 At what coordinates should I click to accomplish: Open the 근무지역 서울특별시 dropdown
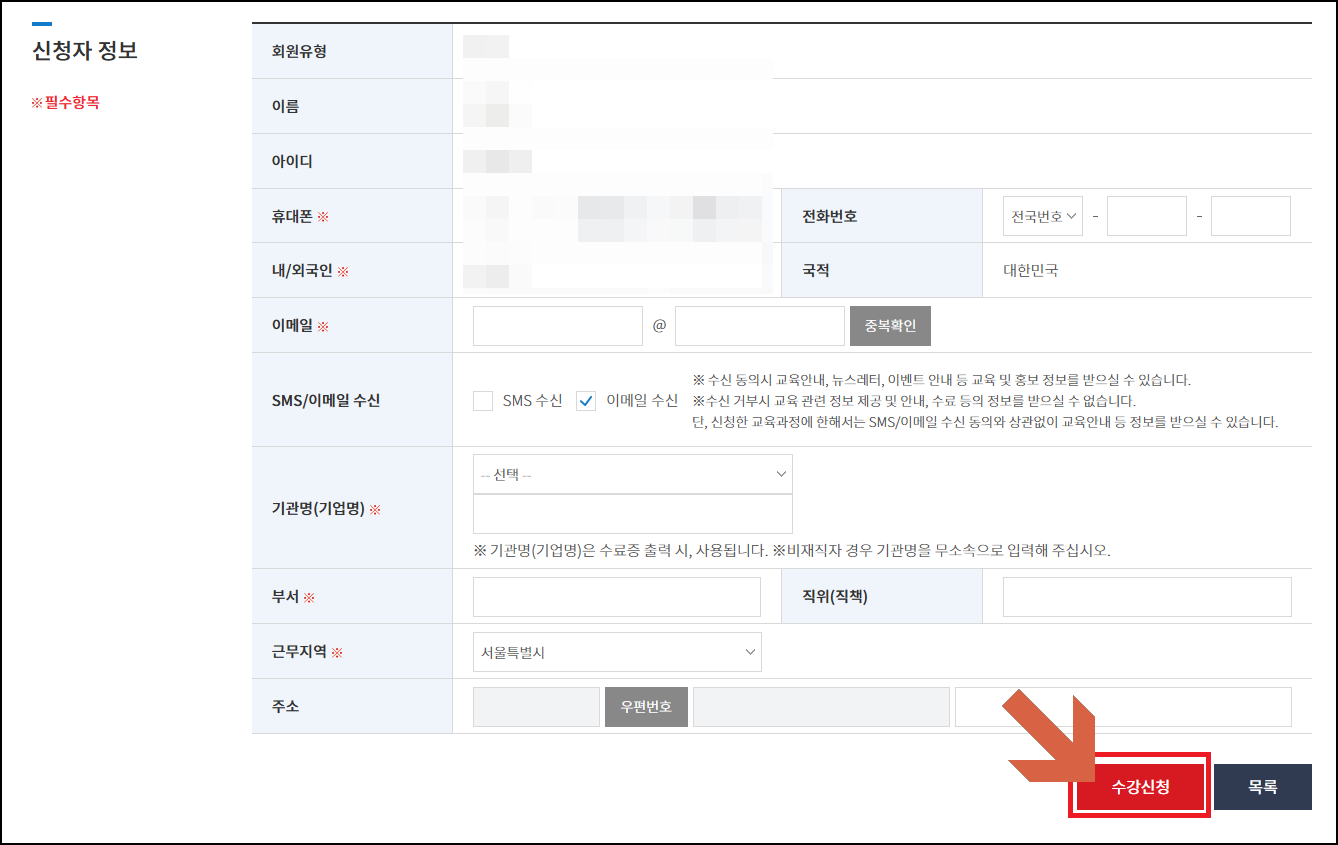pos(617,652)
